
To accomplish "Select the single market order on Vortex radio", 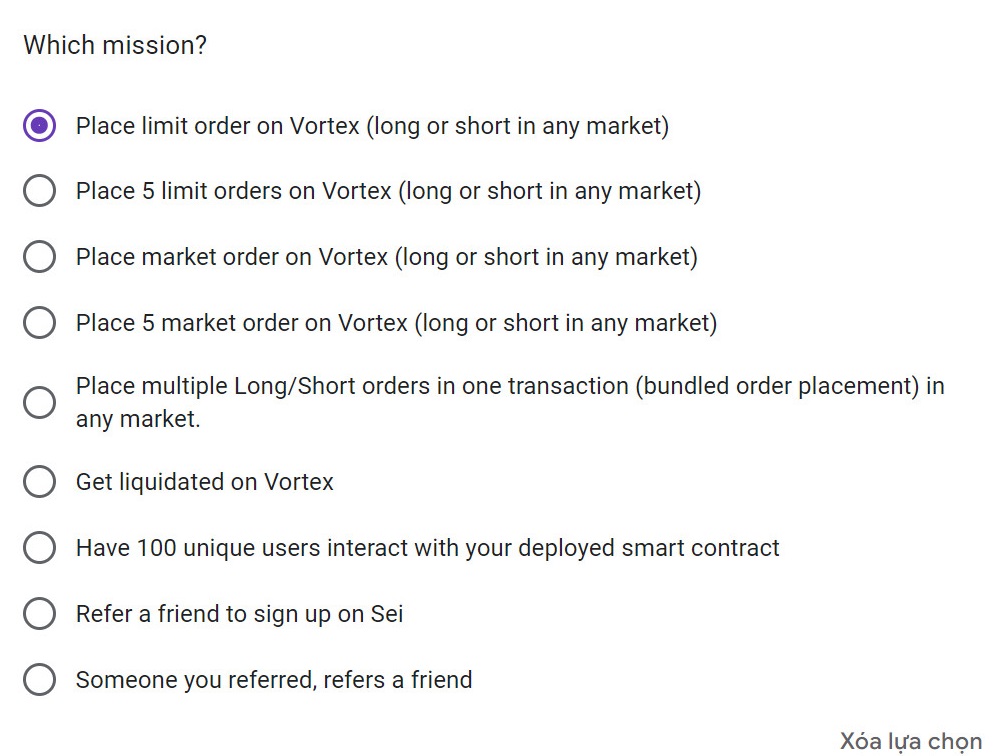I will tap(39, 256).
